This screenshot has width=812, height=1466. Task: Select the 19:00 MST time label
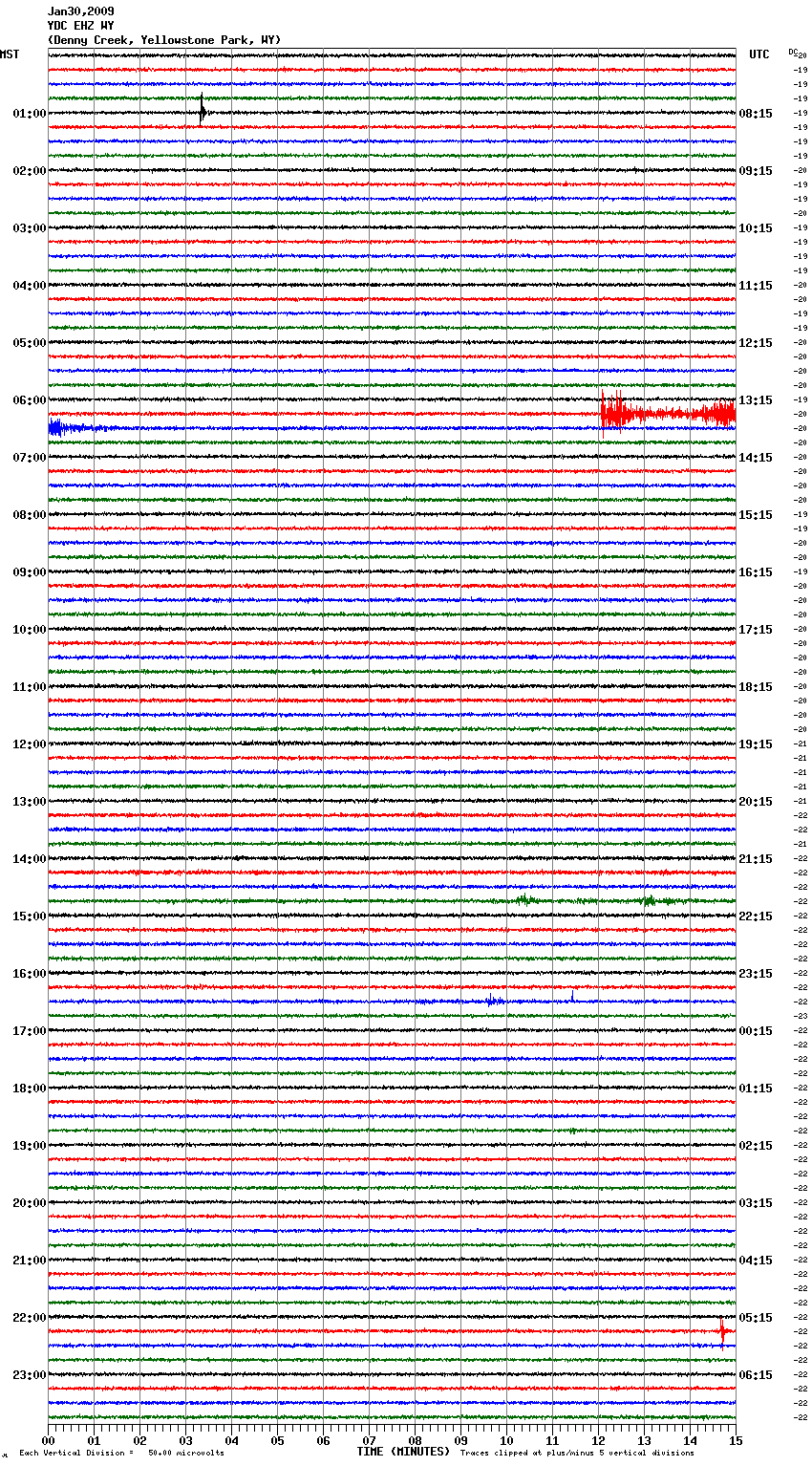(29, 1146)
